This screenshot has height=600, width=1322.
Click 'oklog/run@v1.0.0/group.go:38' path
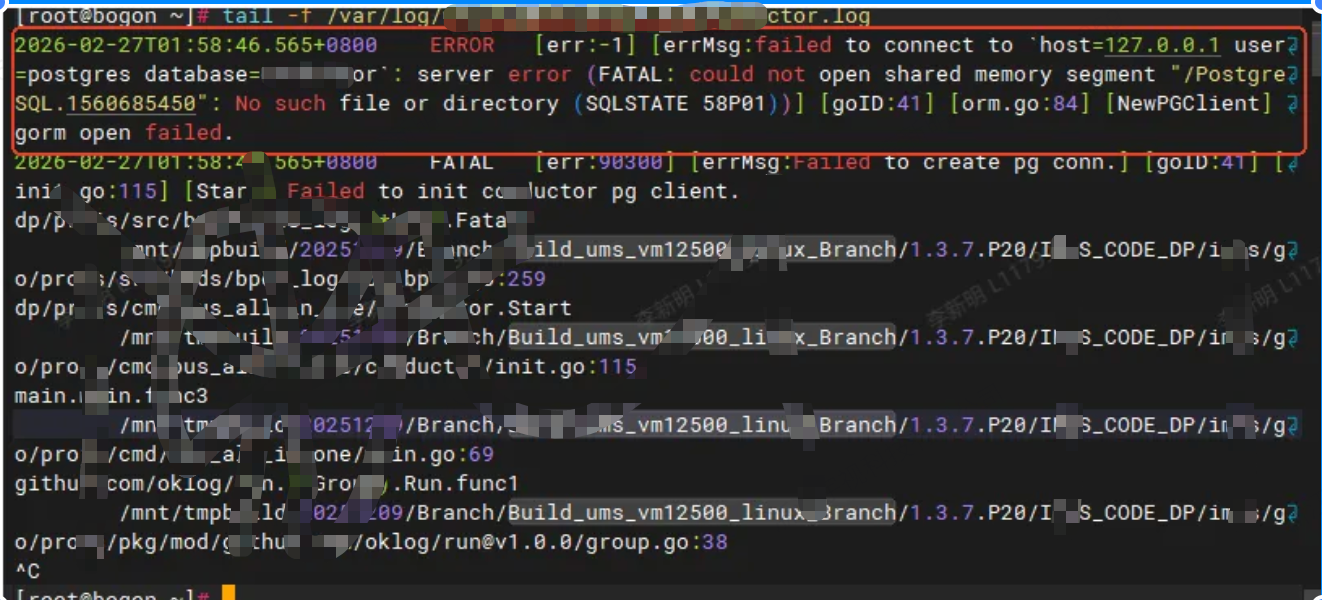pos(547,542)
